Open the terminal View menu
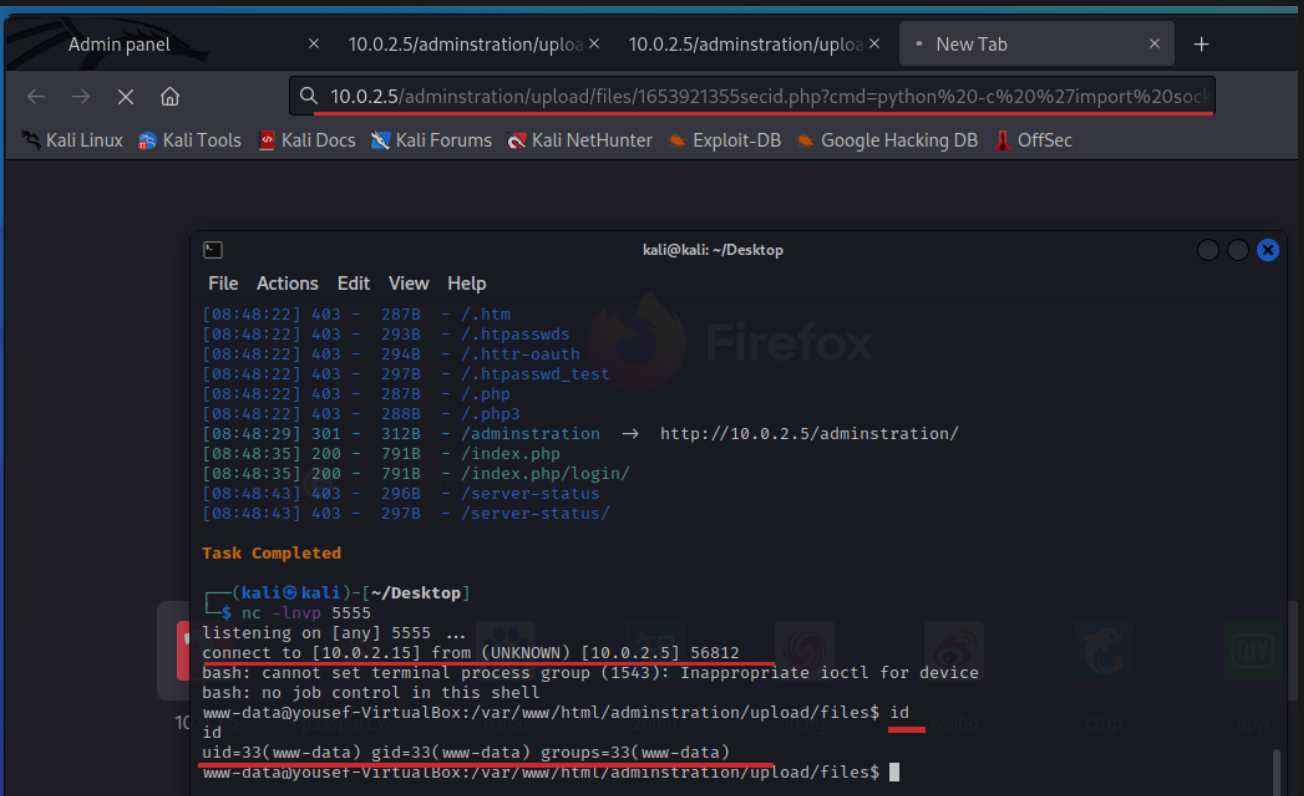The width and height of the screenshot is (1304, 796). click(x=408, y=283)
